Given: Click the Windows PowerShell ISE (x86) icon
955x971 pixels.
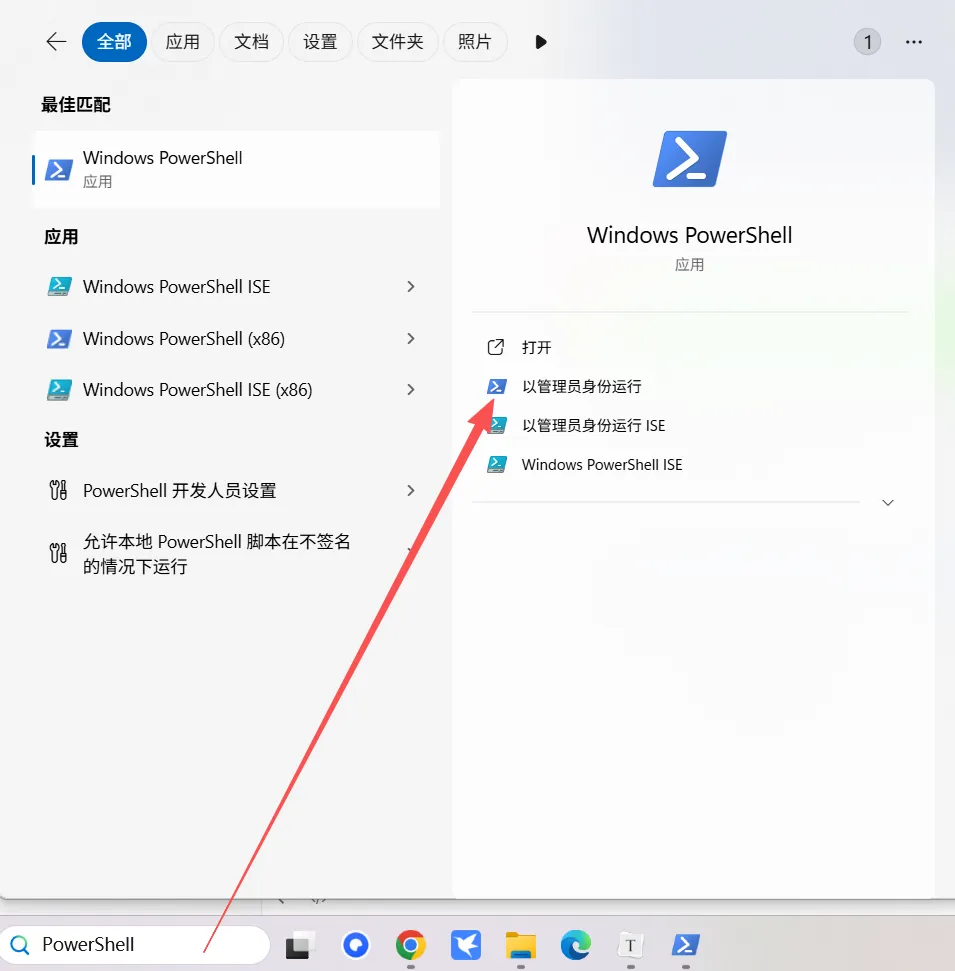Looking at the screenshot, I should 59,390.
